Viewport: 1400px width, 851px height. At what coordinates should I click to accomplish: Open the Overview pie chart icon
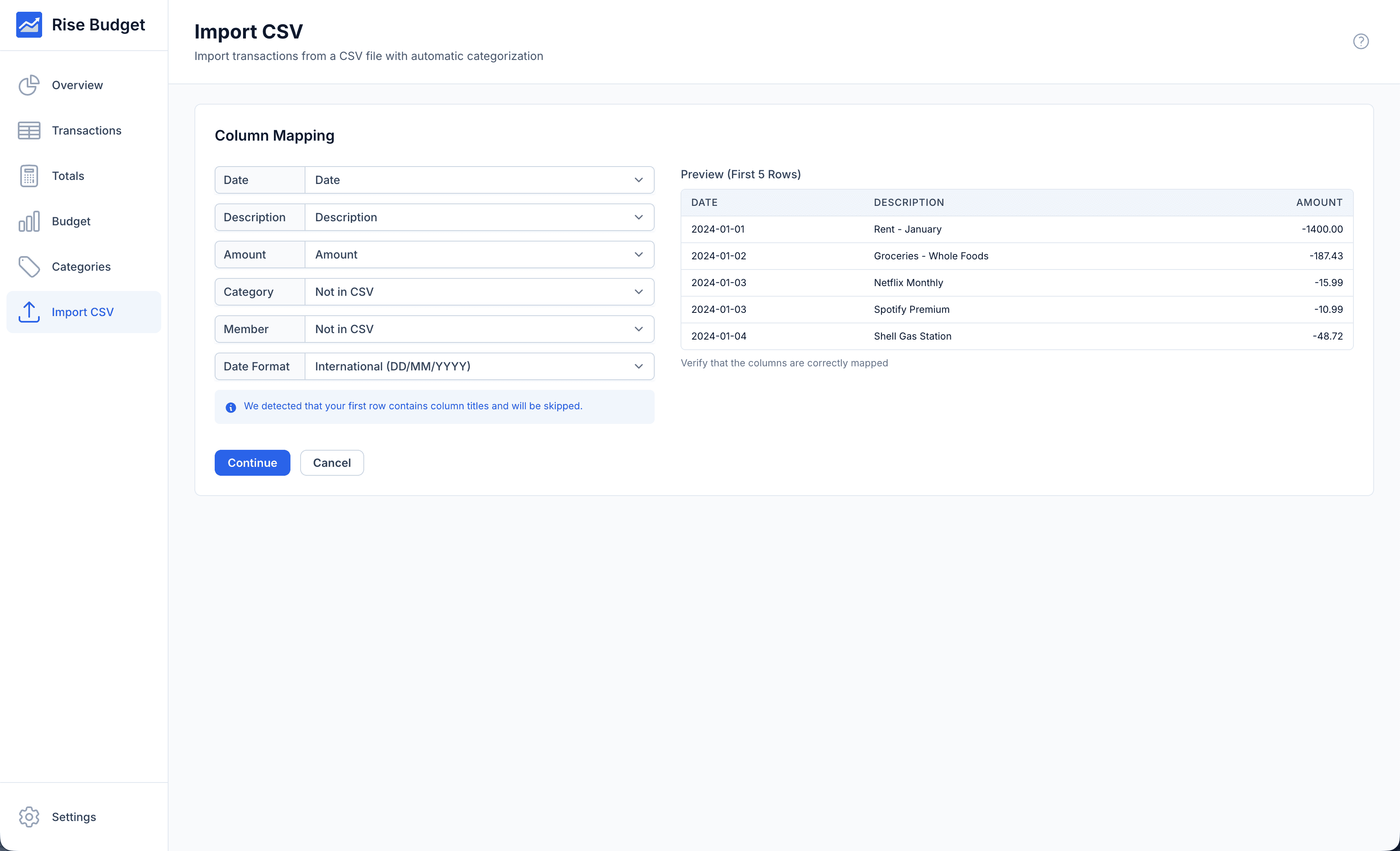tap(30, 85)
